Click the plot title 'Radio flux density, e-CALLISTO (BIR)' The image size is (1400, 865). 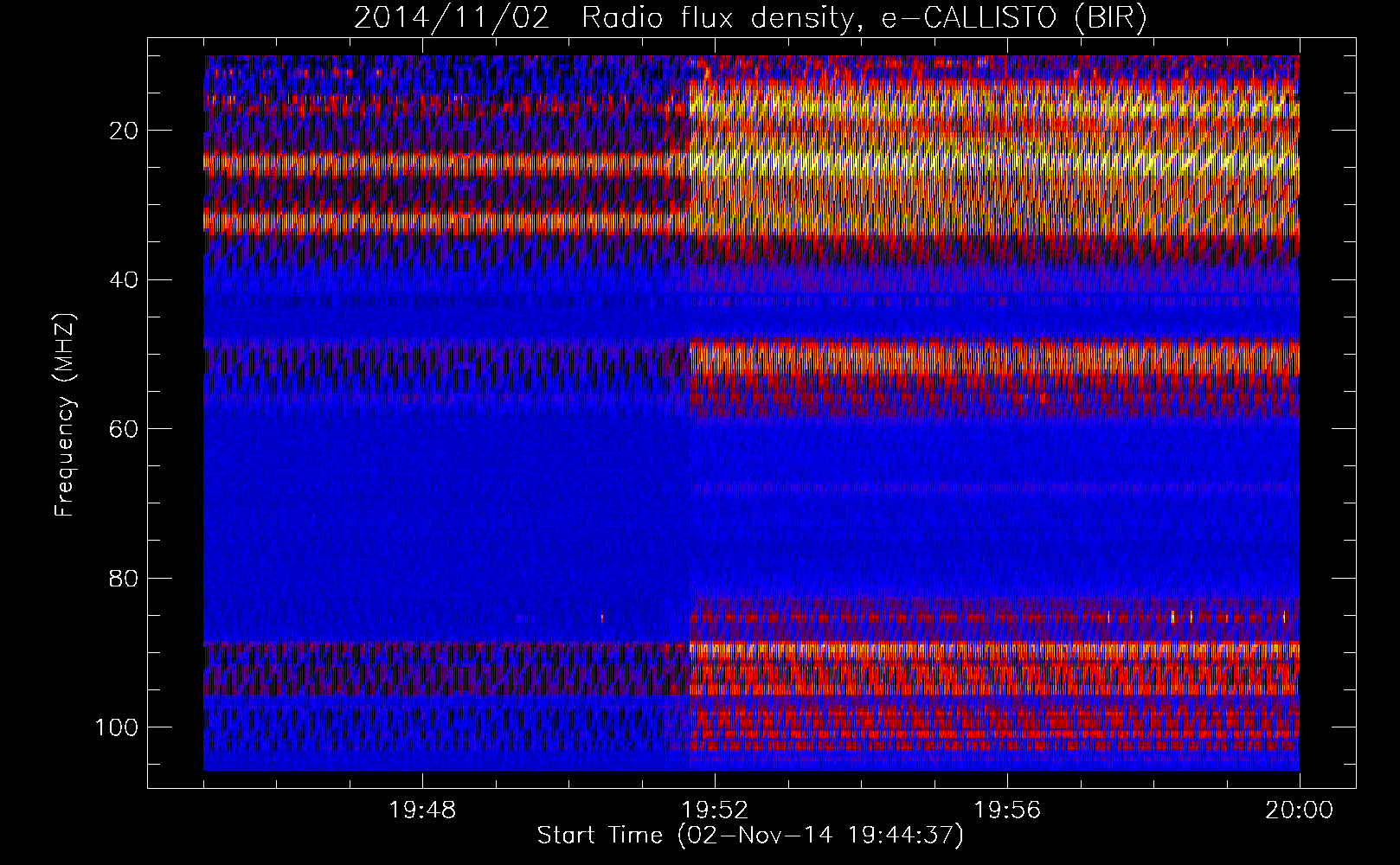(x=864, y=18)
